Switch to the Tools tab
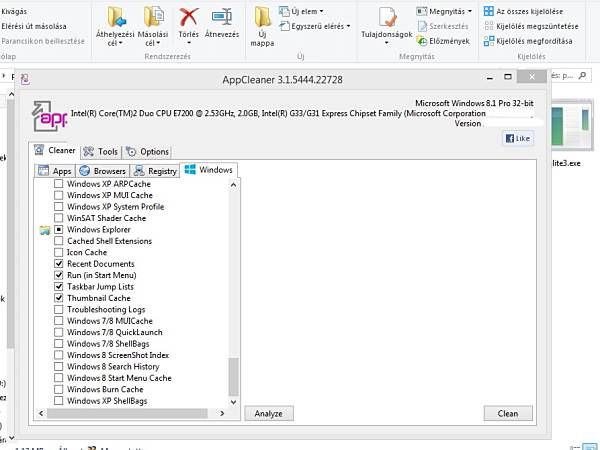The image size is (600, 450). (x=101, y=152)
